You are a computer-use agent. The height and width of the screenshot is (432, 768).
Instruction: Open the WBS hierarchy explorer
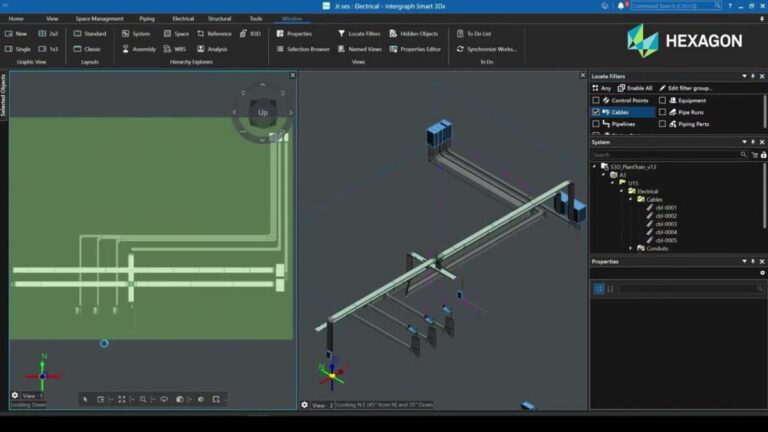175,49
